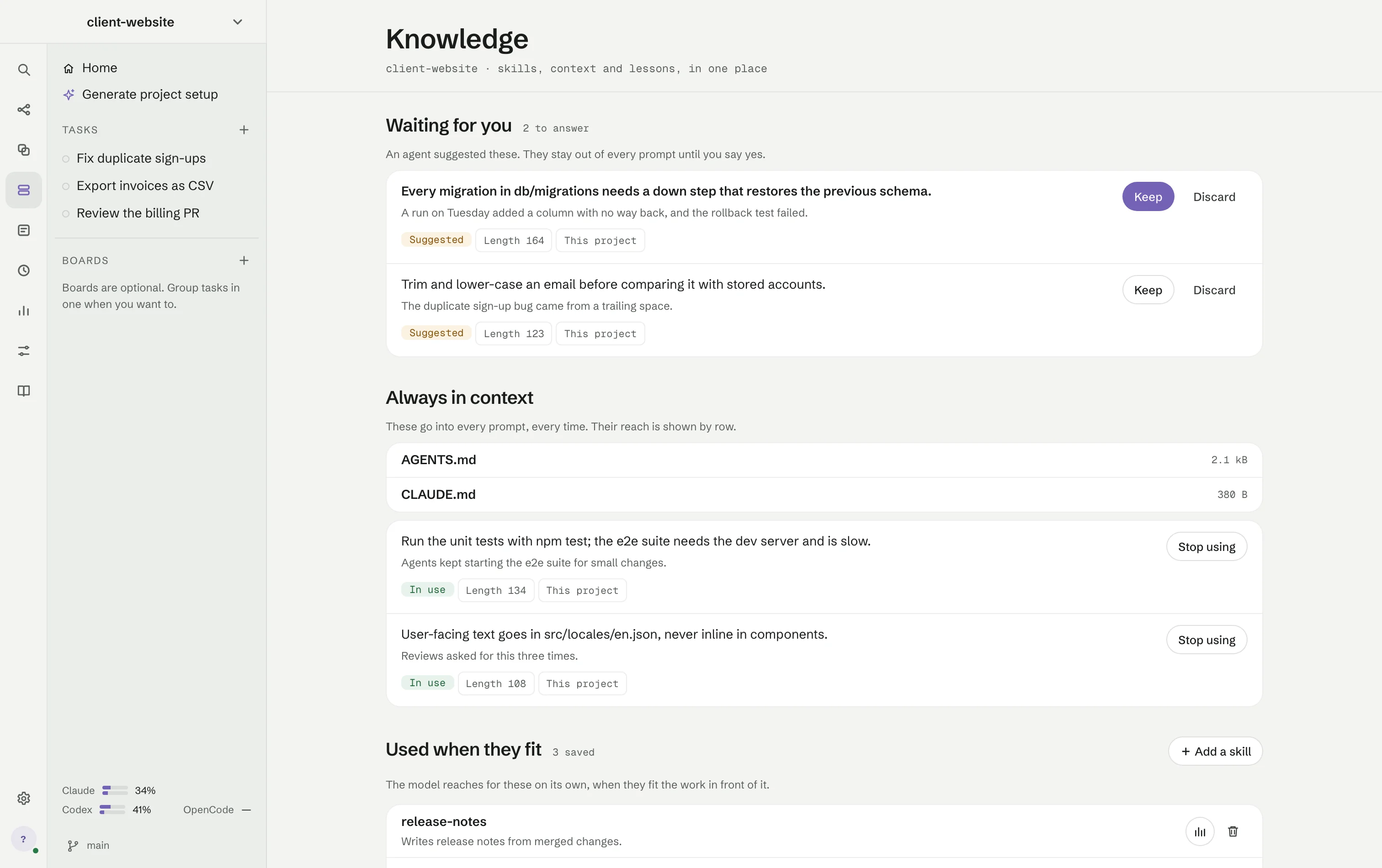
Task: Click the Length 123 tag
Action: (x=514, y=333)
